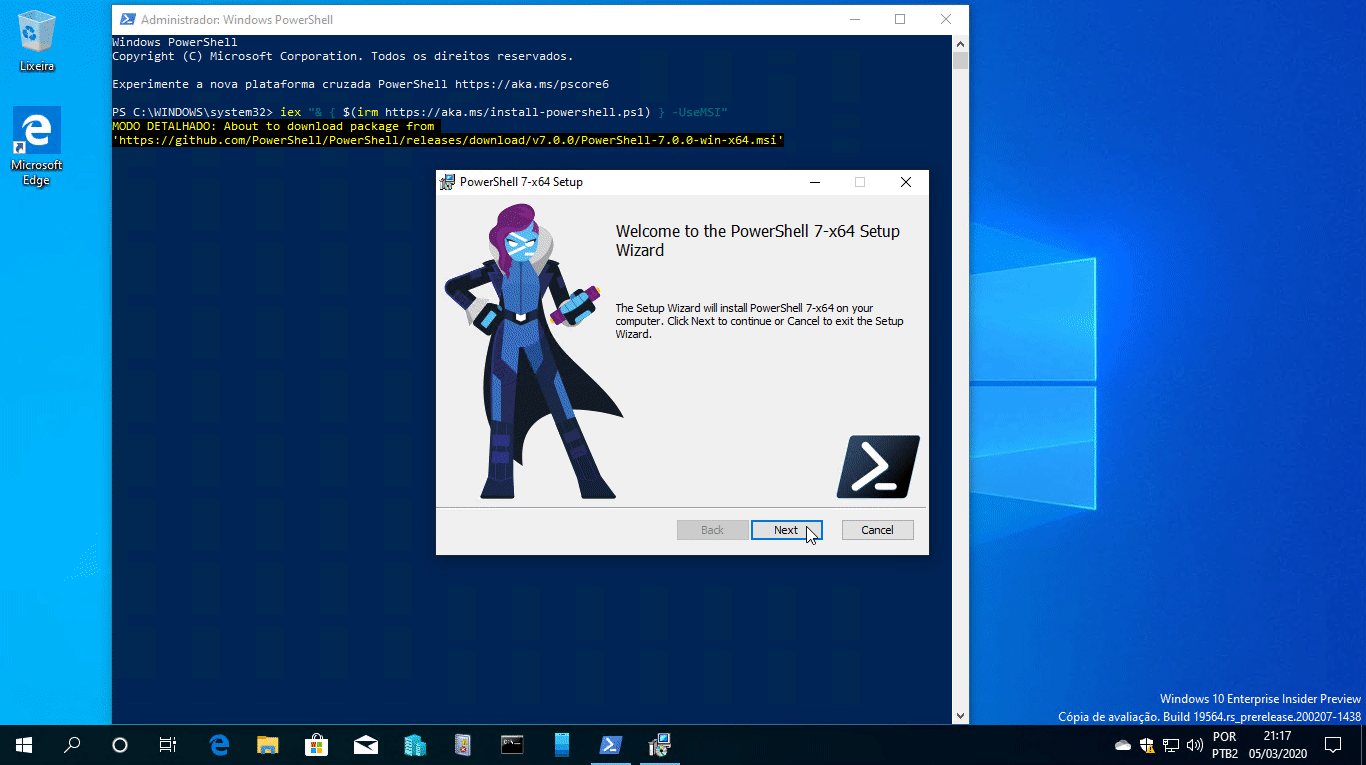This screenshot has width=1366, height=765.
Task: Cancel the PowerShell 7 installation
Action: pyautogui.click(x=877, y=530)
